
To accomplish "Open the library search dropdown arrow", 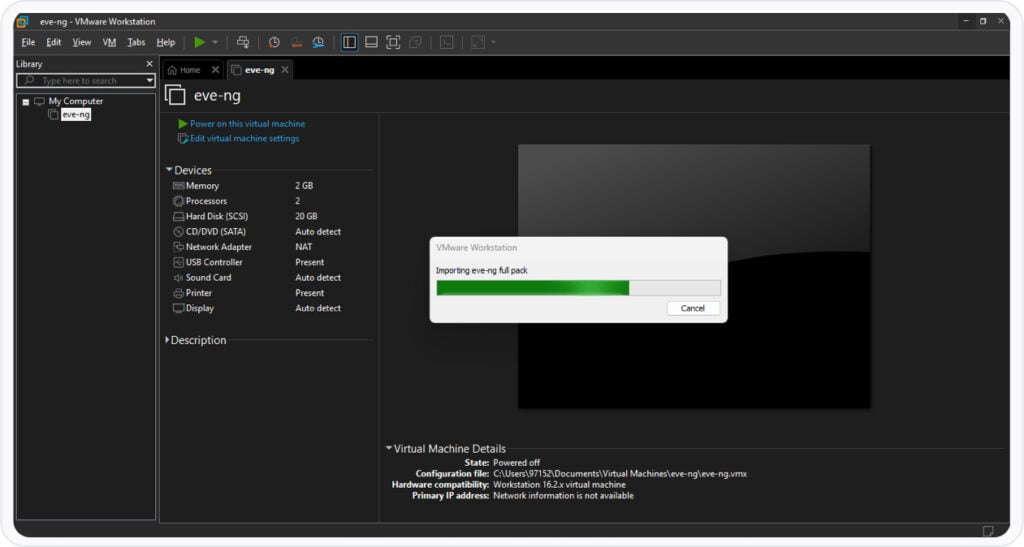I will (x=150, y=80).
